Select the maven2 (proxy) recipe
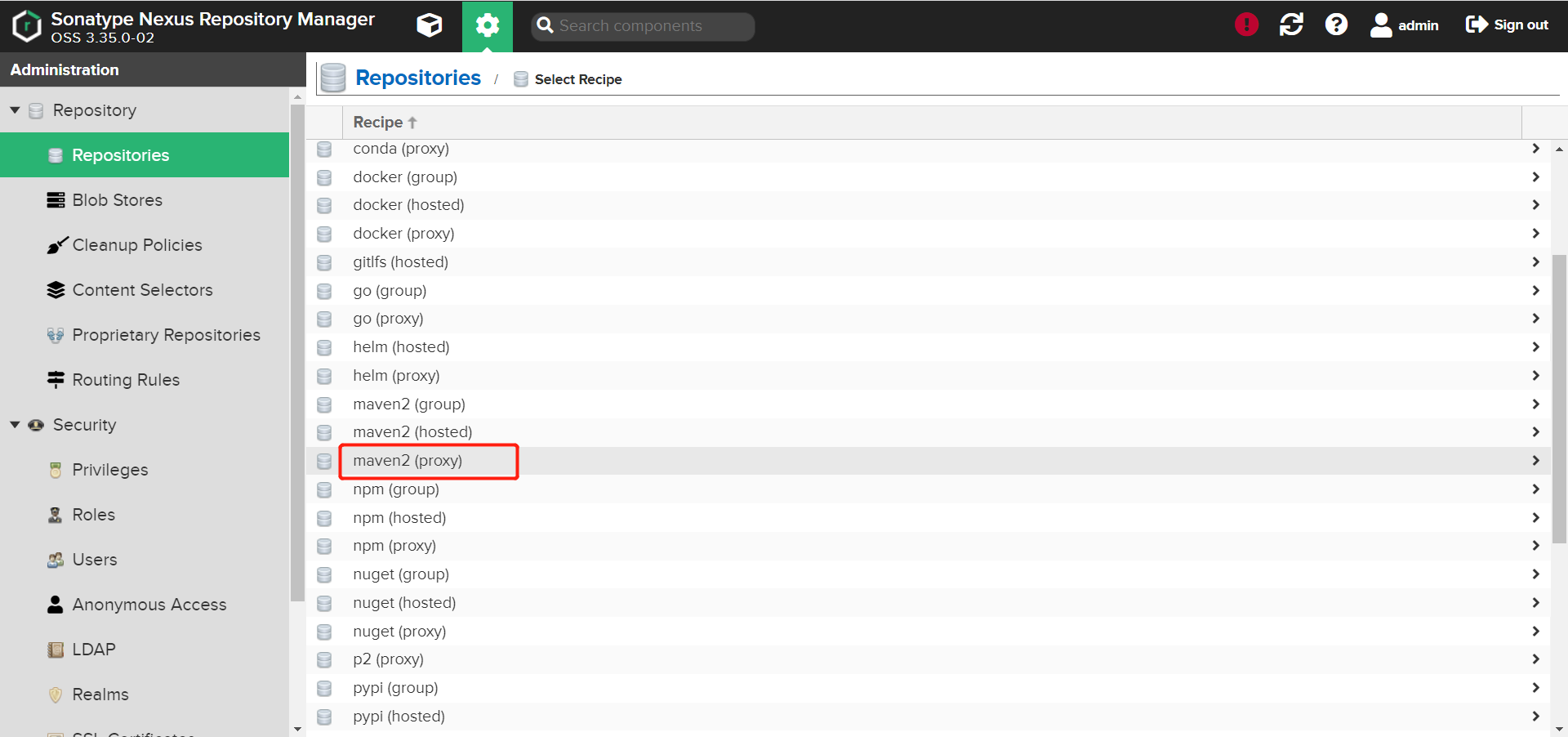Viewport: 1568px width, 737px height. (x=930, y=461)
